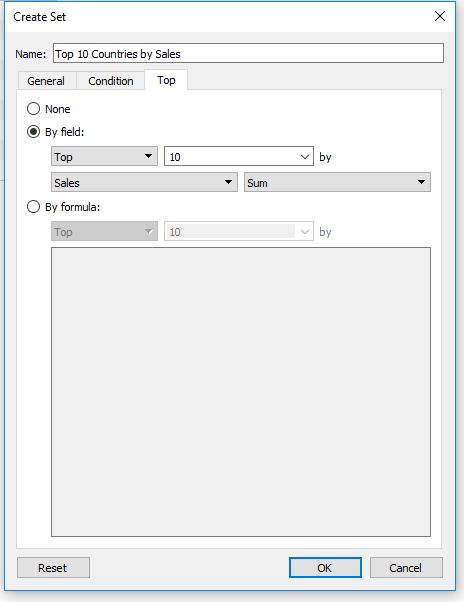Select the By formula radio option
This screenshot has height=602, width=464.
pos(33,207)
